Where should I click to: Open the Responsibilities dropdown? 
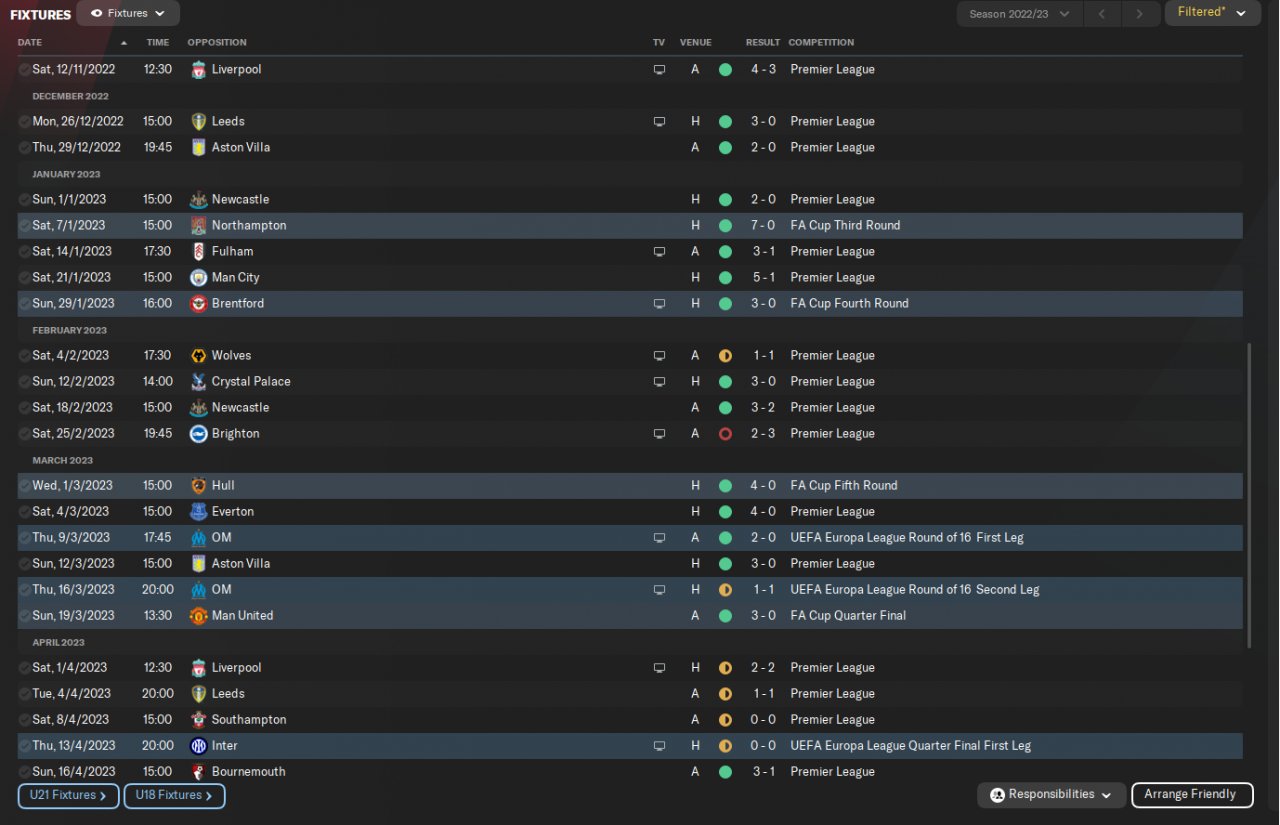click(1051, 795)
